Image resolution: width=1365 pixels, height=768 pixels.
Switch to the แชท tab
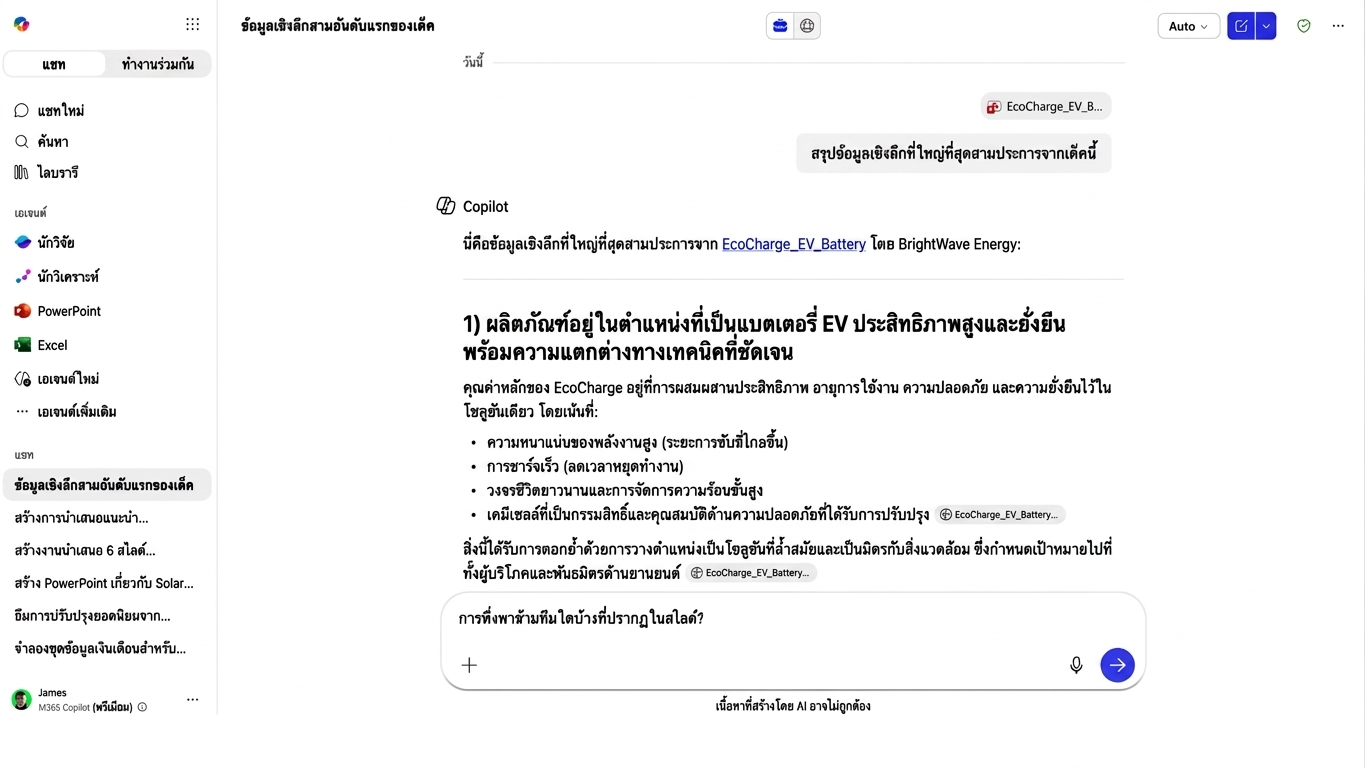54,64
